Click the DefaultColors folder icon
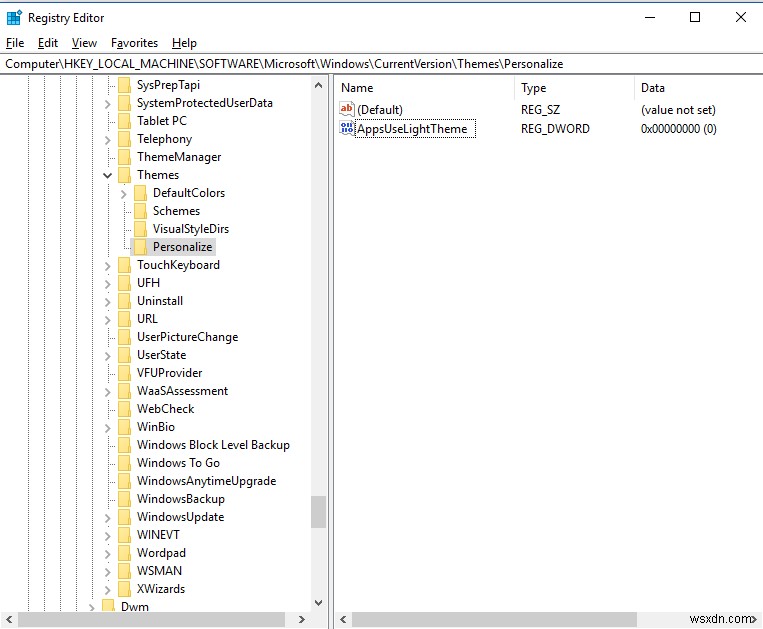763x629 pixels. tap(140, 193)
